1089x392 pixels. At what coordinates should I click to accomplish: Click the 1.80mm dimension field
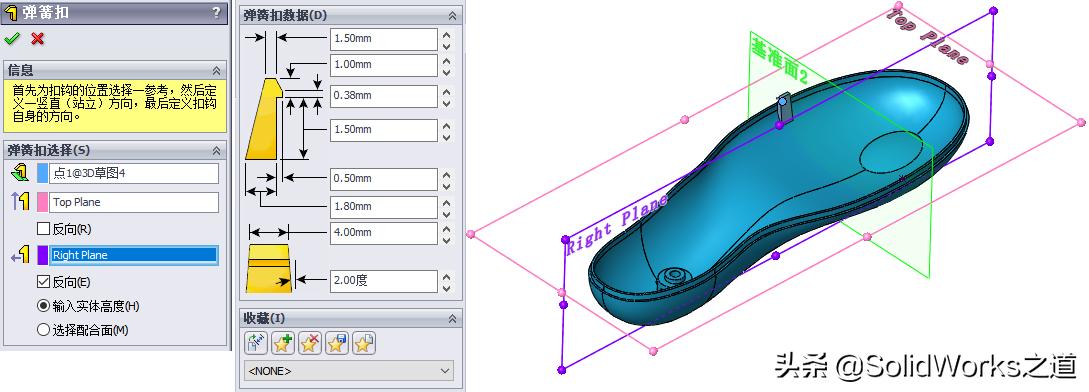(x=384, y=207)
